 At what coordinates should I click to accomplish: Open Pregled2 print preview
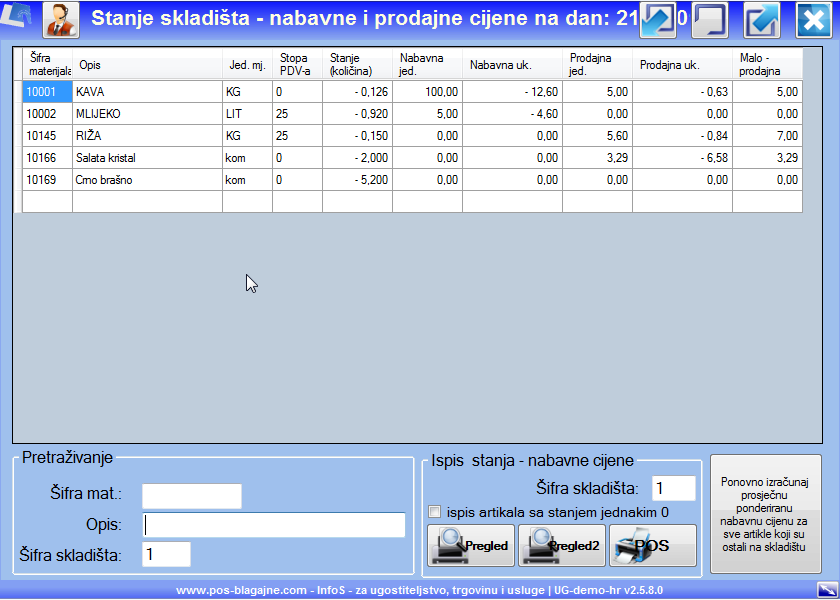[561, 546]
